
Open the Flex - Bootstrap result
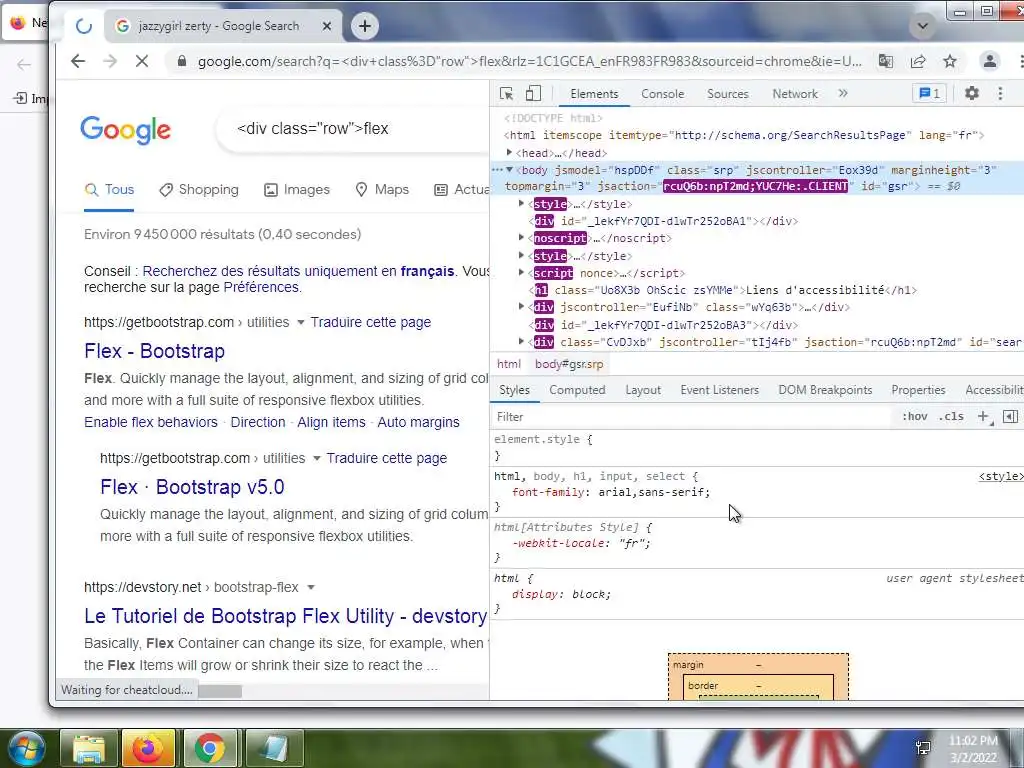tap(155, 351)
